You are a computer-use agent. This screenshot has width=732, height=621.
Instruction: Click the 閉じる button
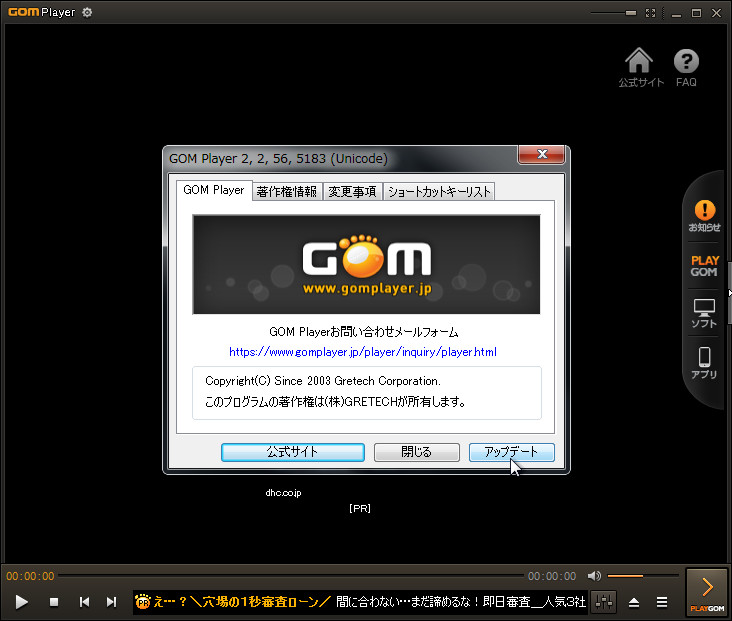(x=416, y=452)
